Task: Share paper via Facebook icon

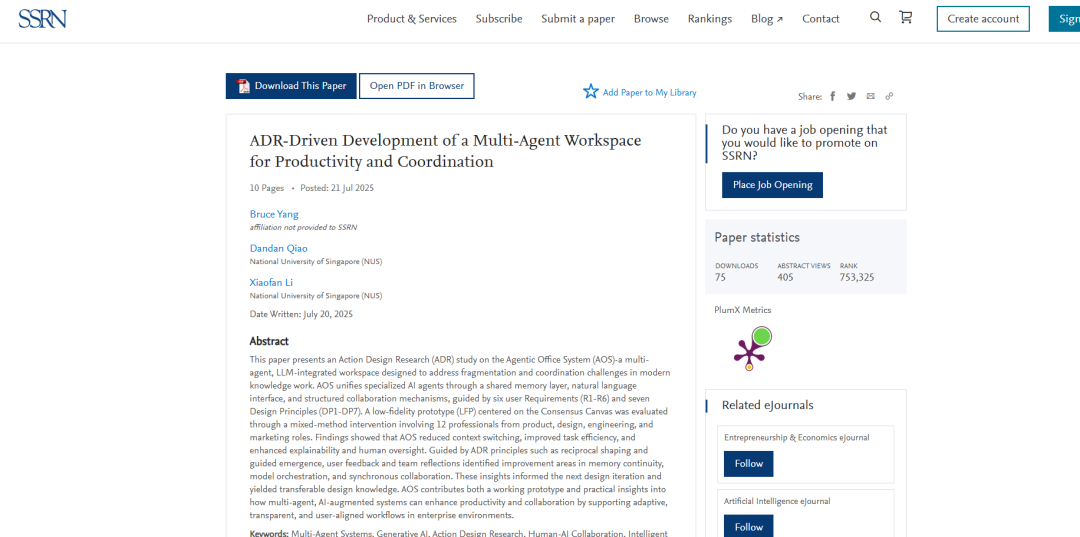Action: pos(833,96)
